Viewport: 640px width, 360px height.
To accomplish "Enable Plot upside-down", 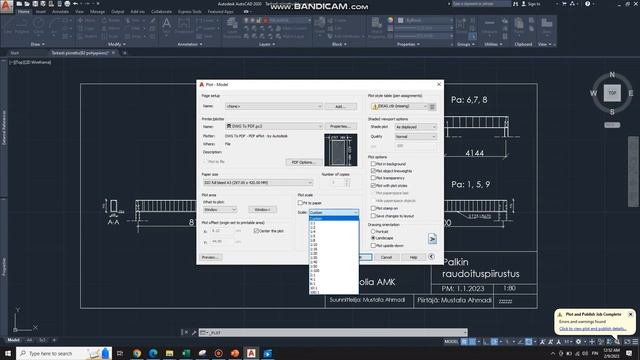I will coord(373,246).
